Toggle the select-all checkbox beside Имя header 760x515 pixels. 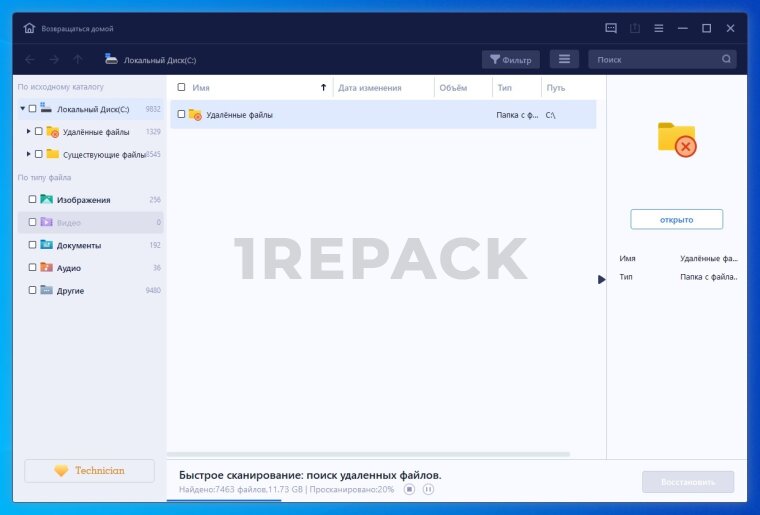[181, 88]
